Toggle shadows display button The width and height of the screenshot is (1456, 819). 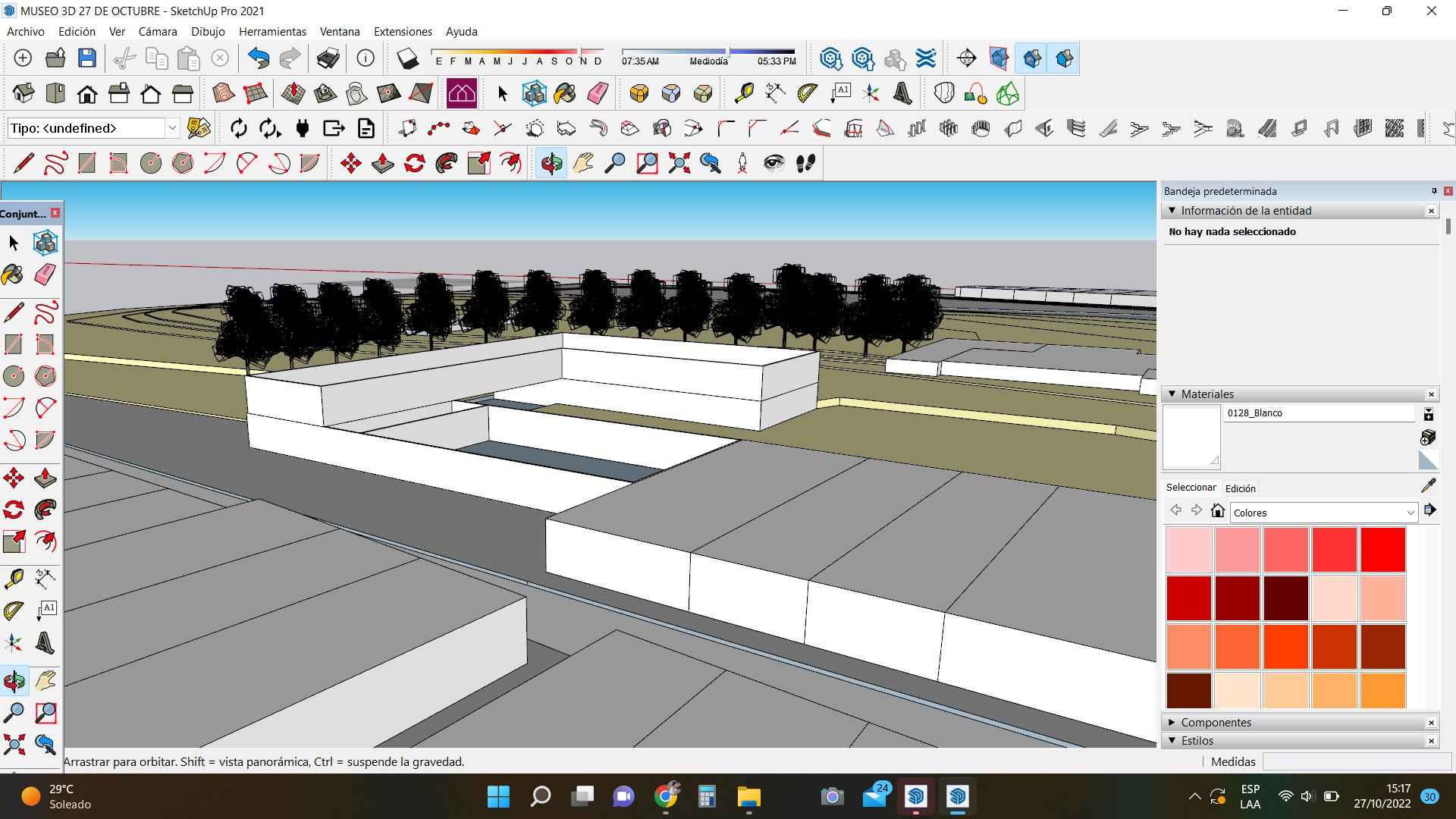point(407,58)
